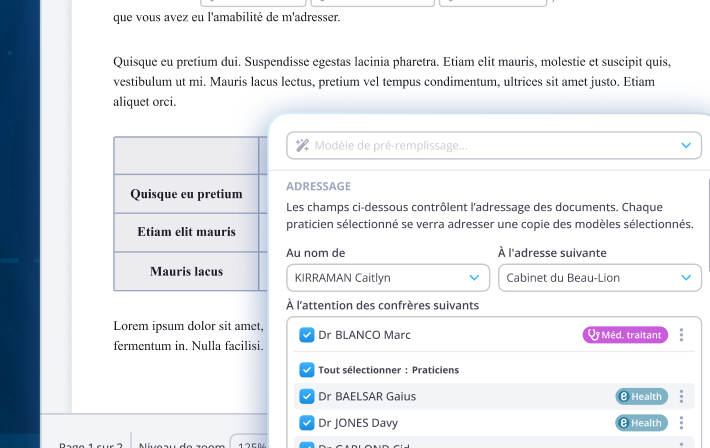Click the Dr BLANCO Marc name
The width and height of the screenshot is (710, 448).
tap(365, 335)
